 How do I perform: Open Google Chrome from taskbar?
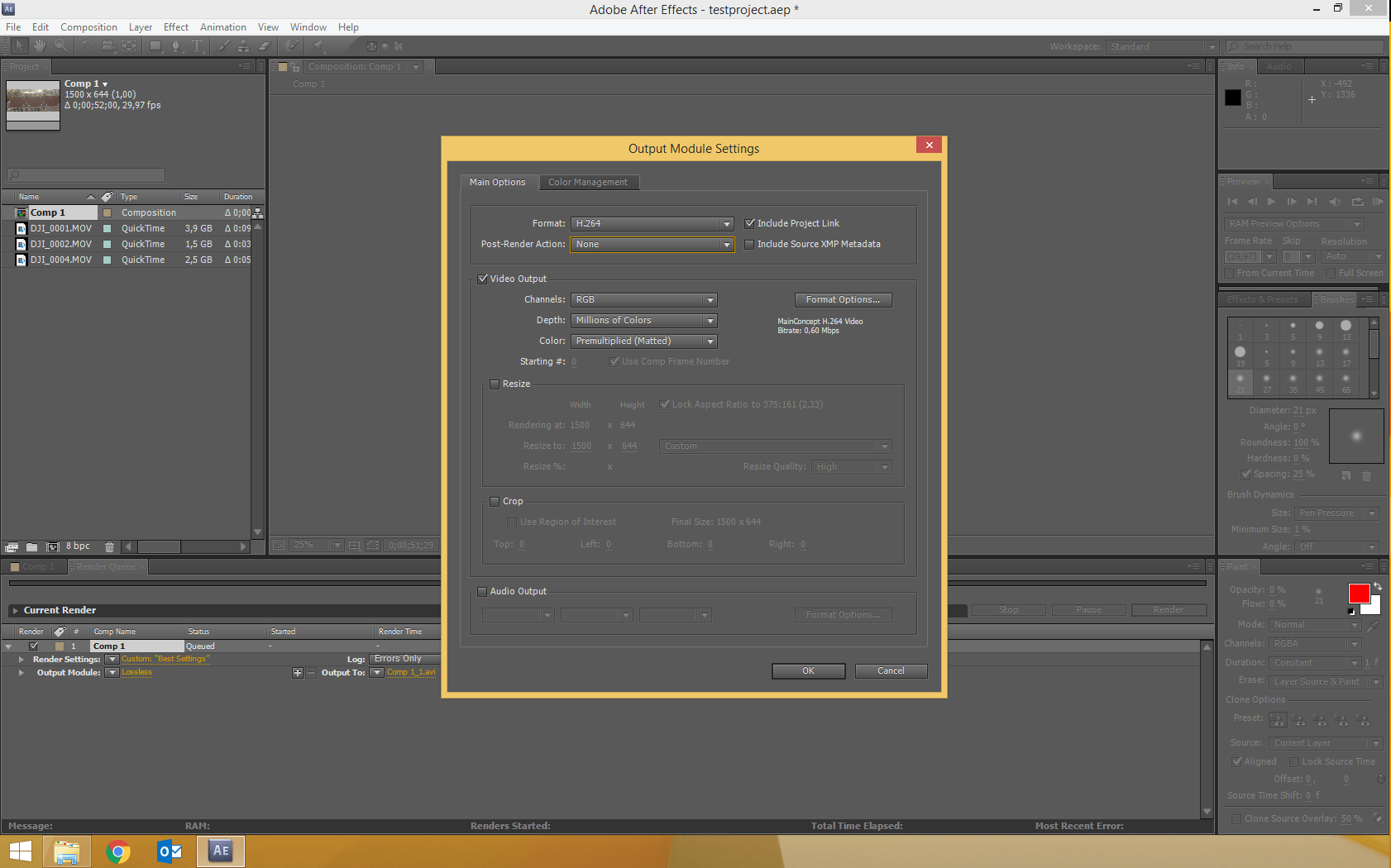[118, 851]
